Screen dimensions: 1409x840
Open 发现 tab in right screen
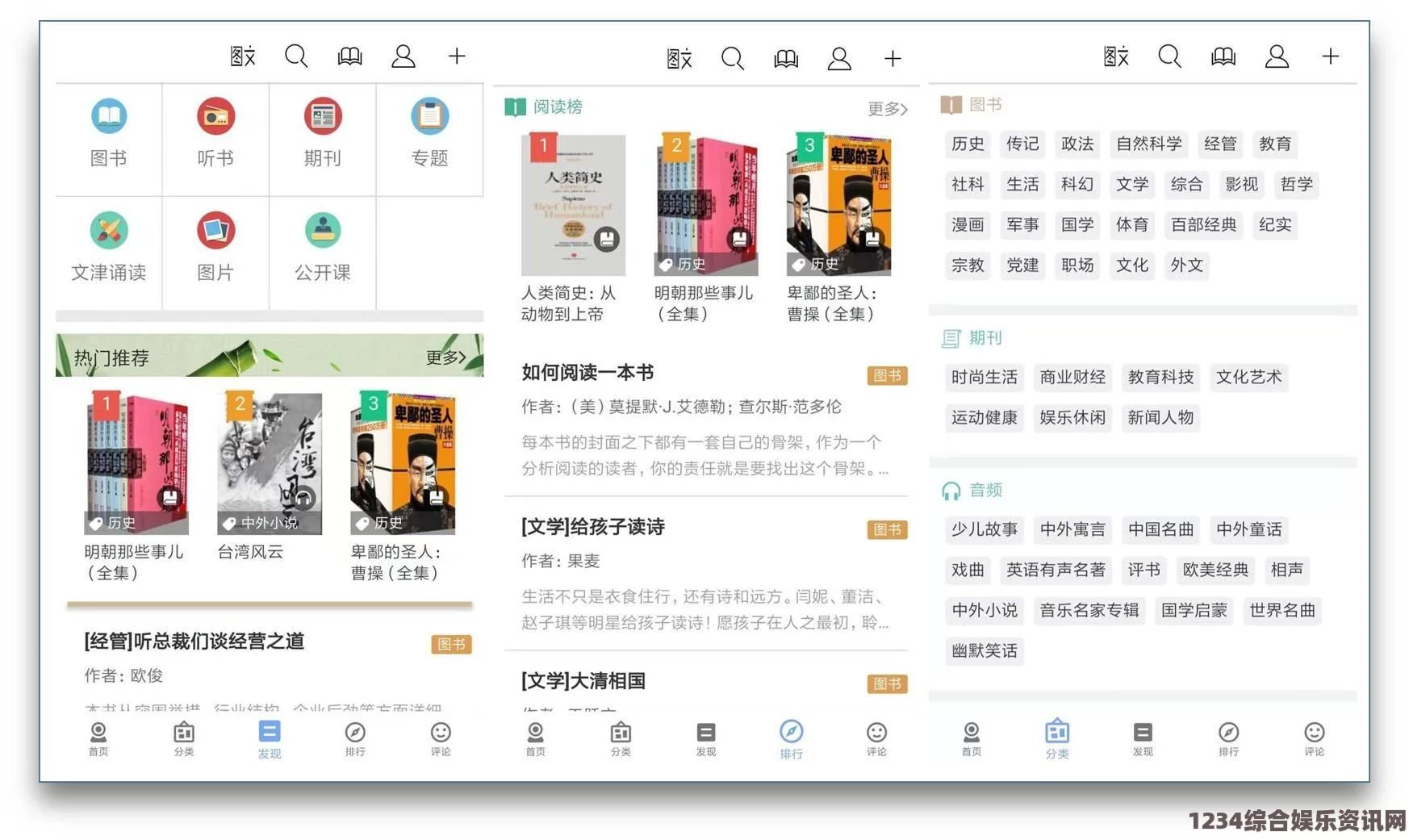(x=1143, y=739)
